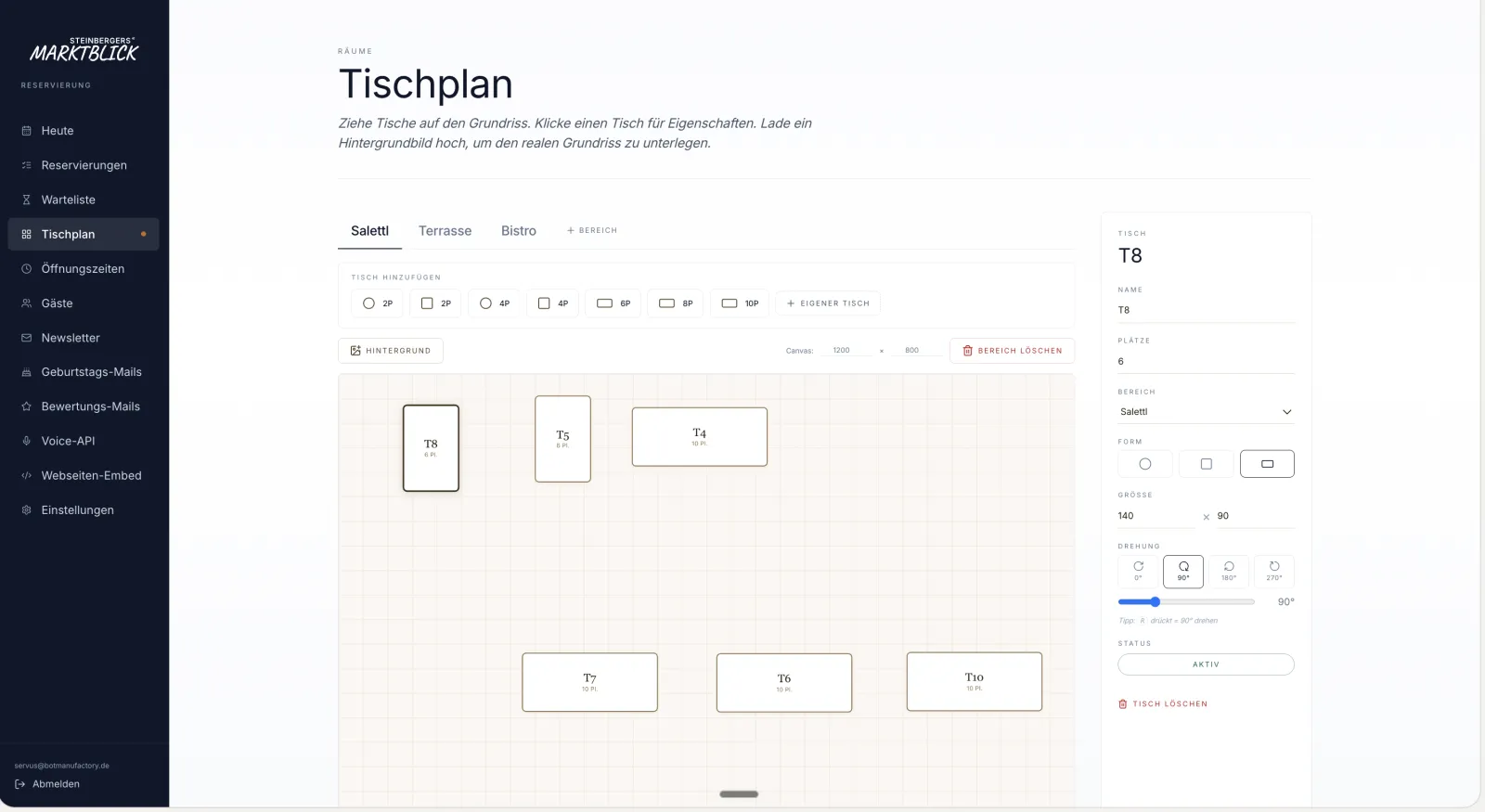
Task: Click the Hintergrund upload button
Action: click(391, 351)
